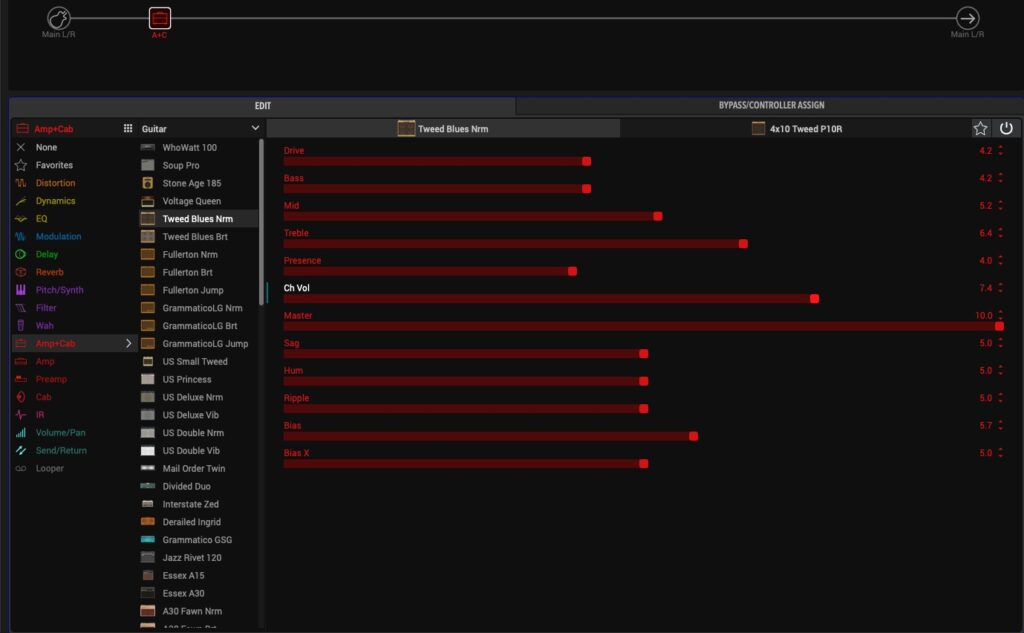Open the grid view icon beside Amp+Cab header
1024x633 pixels.
coord(128,129)
